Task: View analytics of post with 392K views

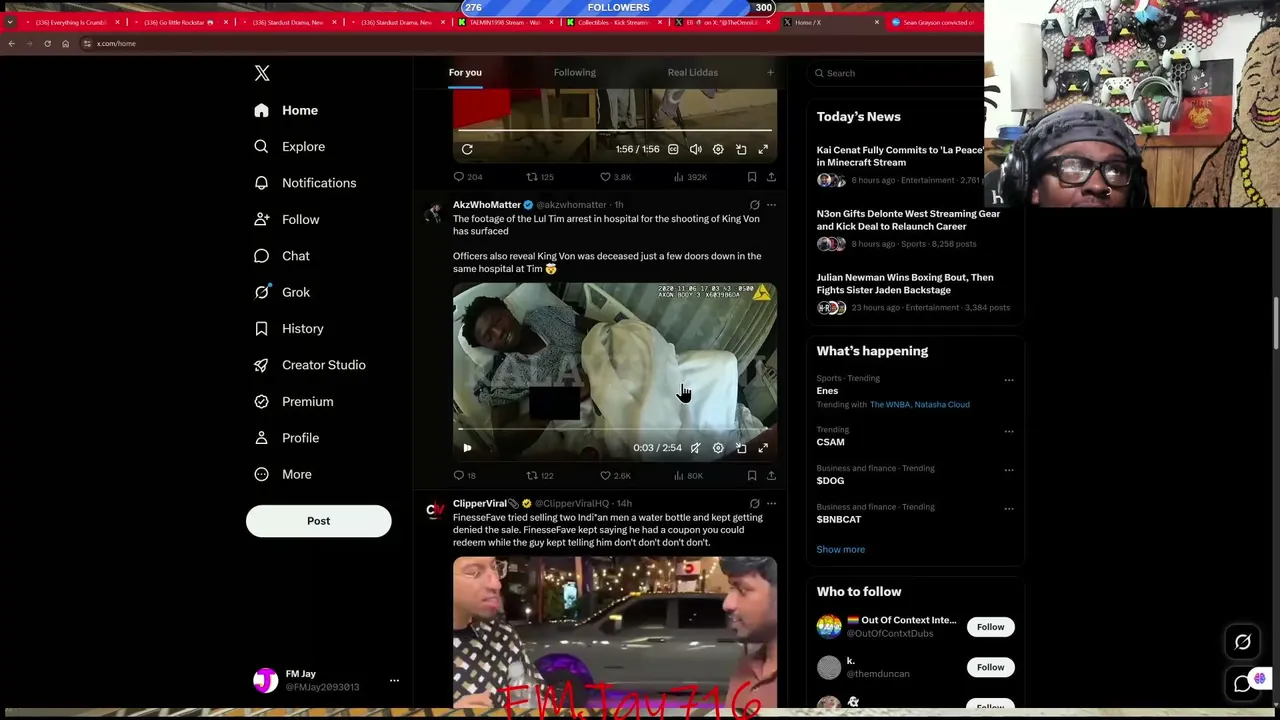Action: coord(689,177)
